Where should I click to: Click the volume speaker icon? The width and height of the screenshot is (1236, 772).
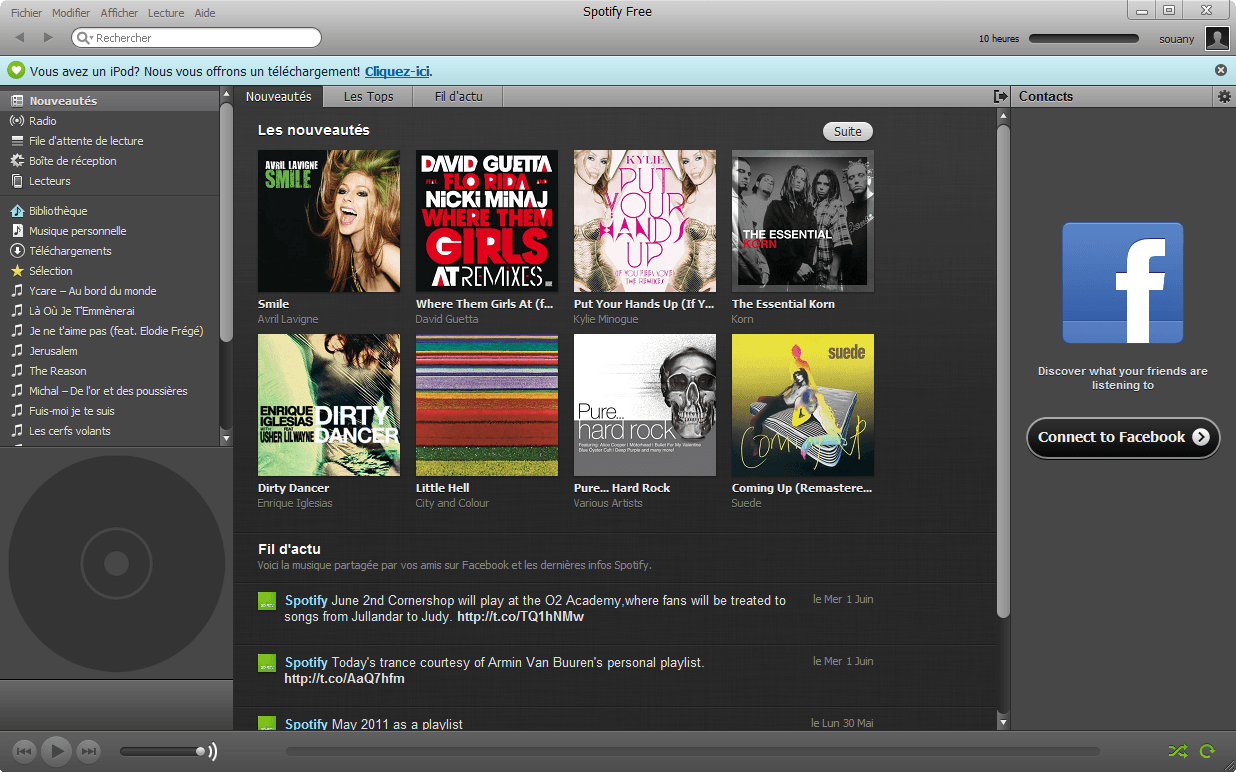coord(212,751)
